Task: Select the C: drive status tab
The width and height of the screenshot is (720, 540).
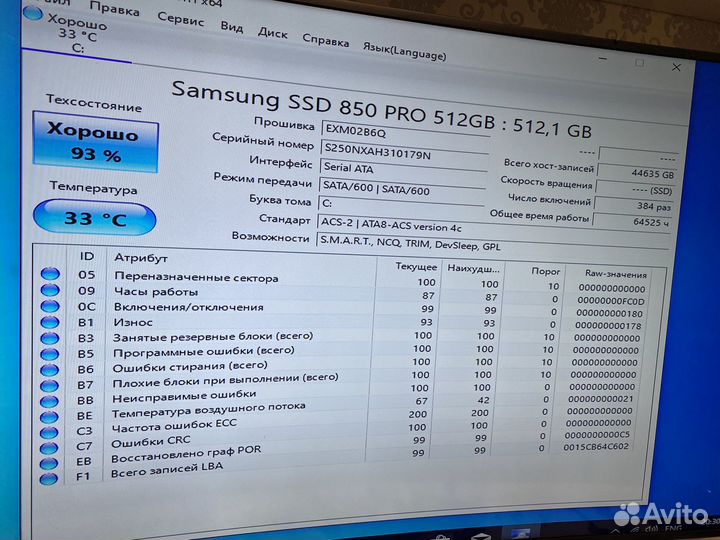Action: [x=77, y=34]
